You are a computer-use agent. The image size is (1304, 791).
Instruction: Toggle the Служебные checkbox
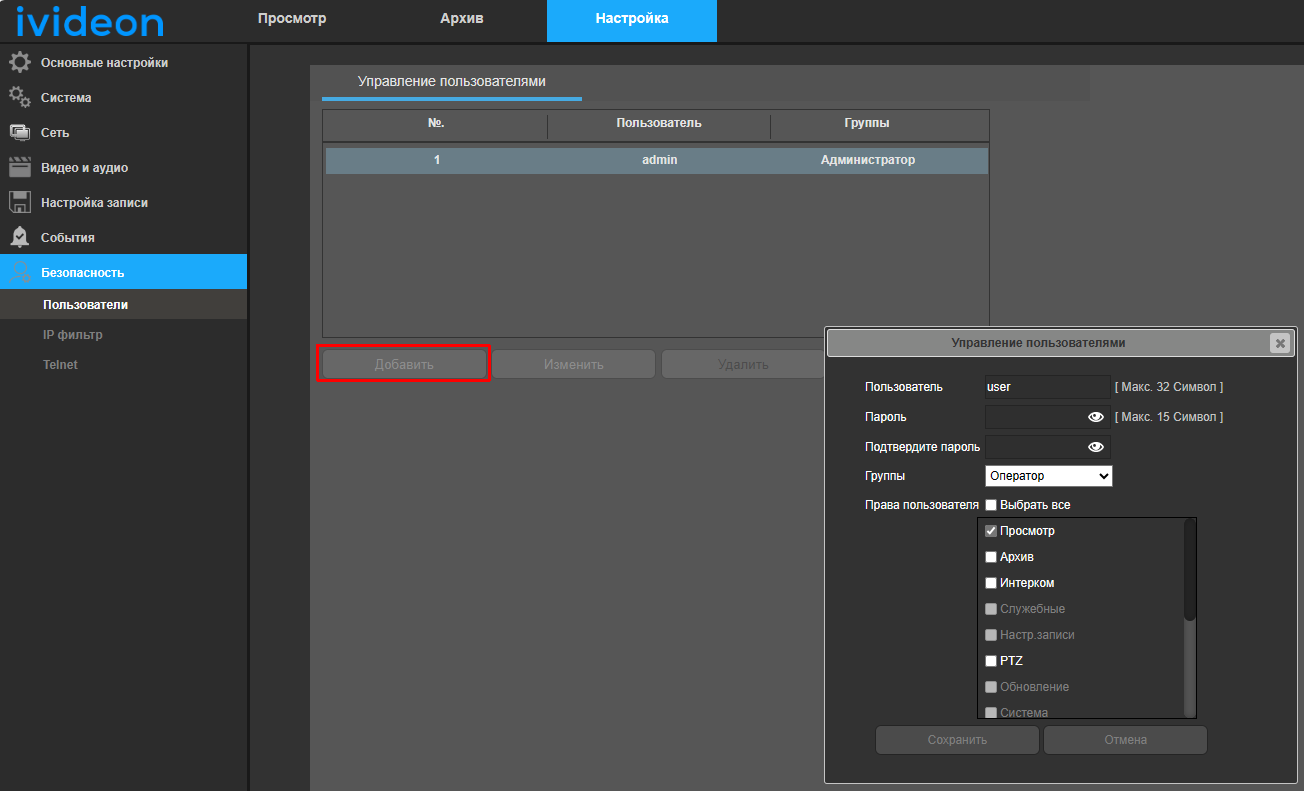tap(991, 609)
